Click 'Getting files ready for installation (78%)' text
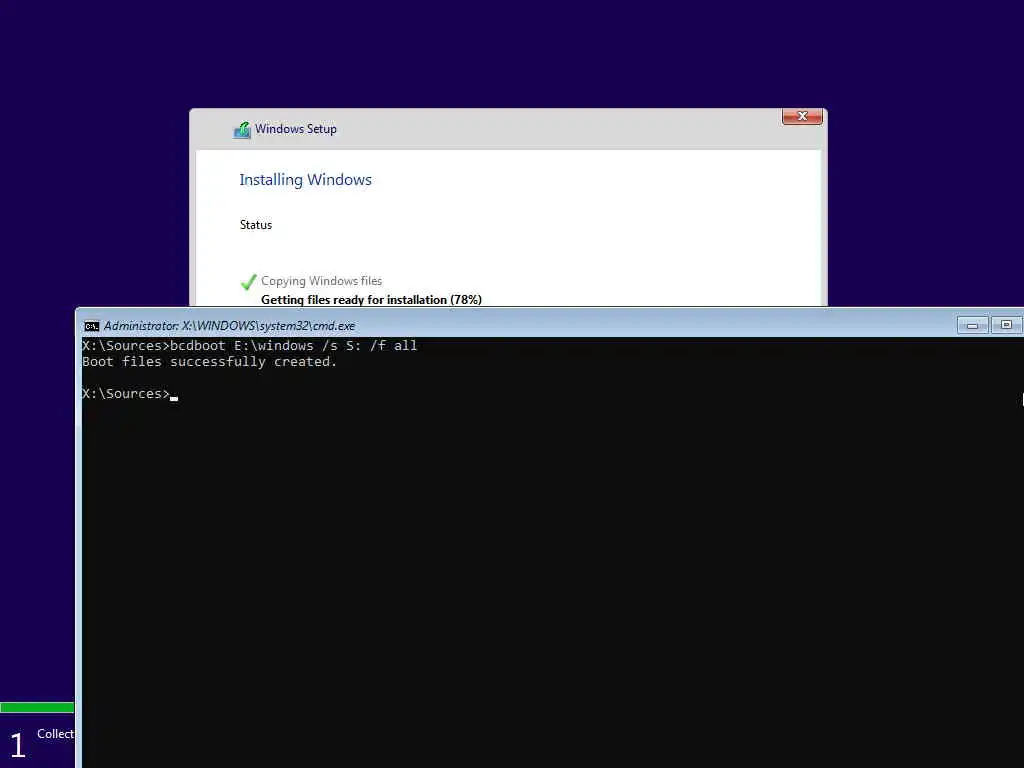Screen dimensions: 1024x768 point(371,300)
